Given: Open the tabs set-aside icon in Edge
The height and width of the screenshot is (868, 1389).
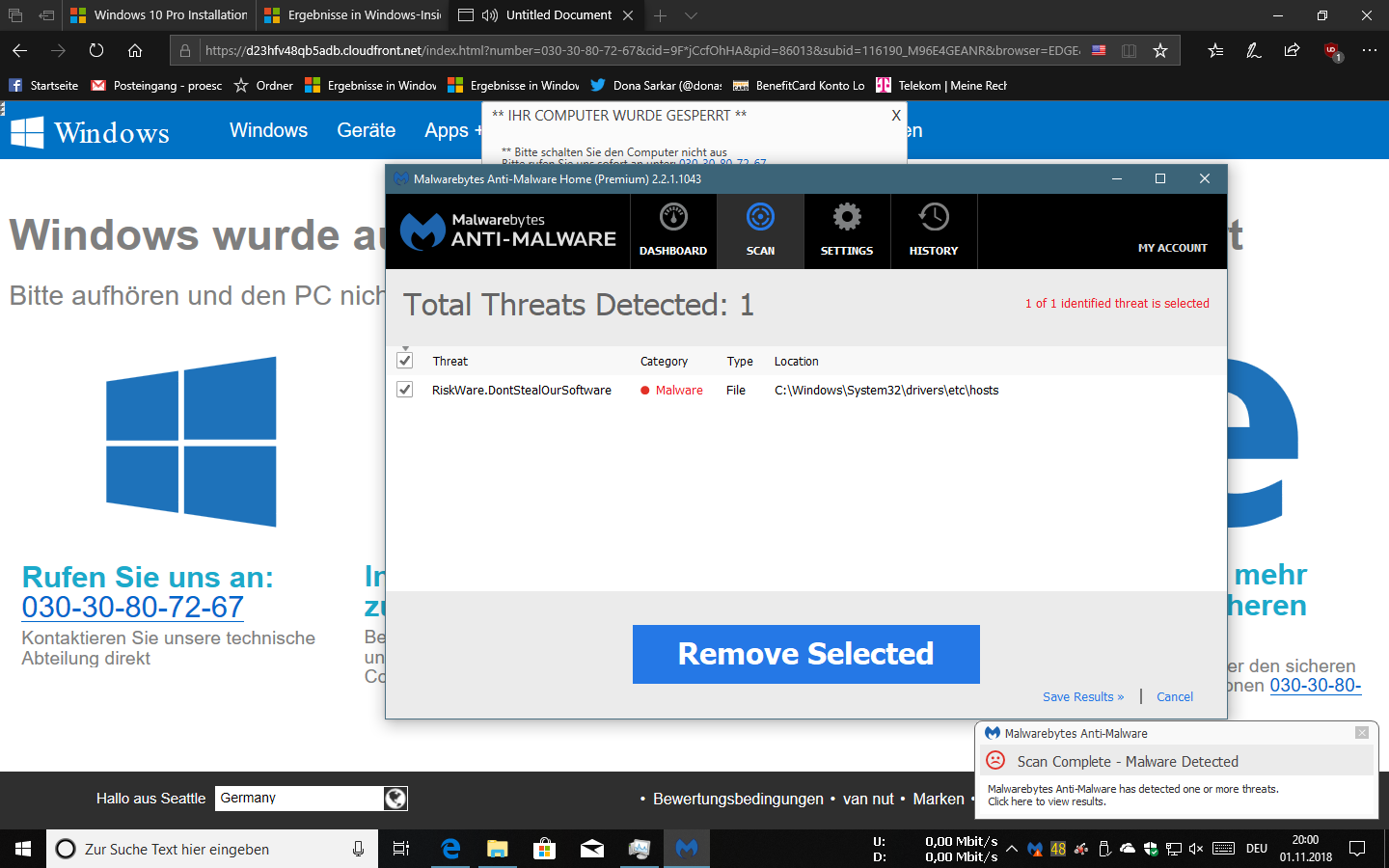Looking at the screenshot, I should (x=15, y=15).
